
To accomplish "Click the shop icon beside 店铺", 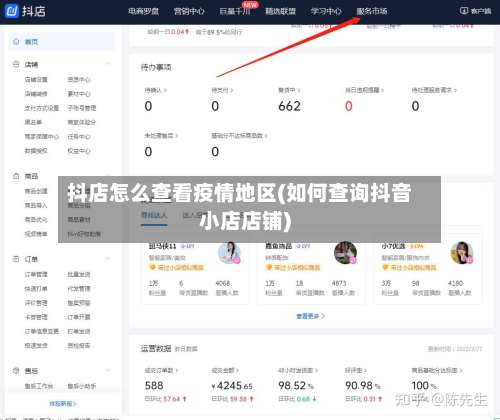I will coord(16,64).
